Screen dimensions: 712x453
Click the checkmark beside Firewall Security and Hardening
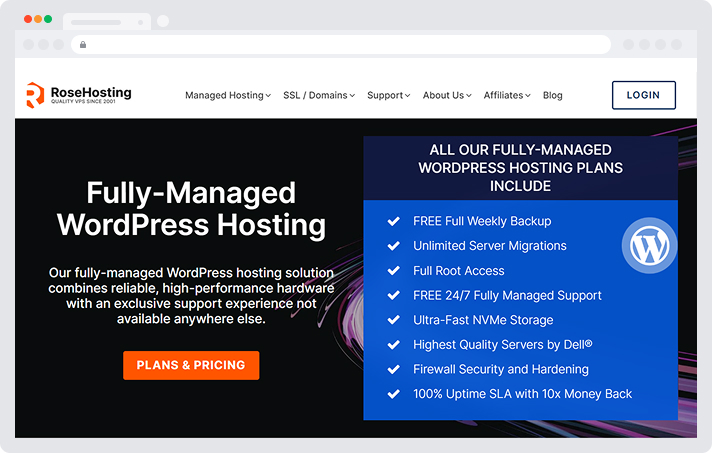(393, 369)
